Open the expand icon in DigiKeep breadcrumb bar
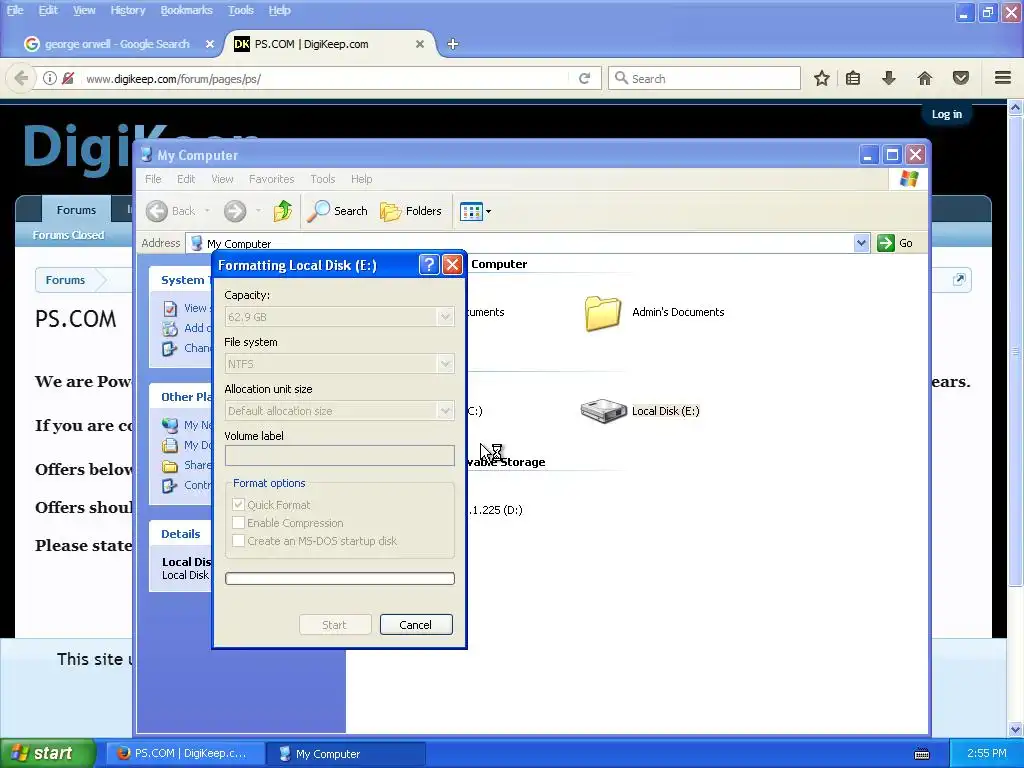 [959, 280]
